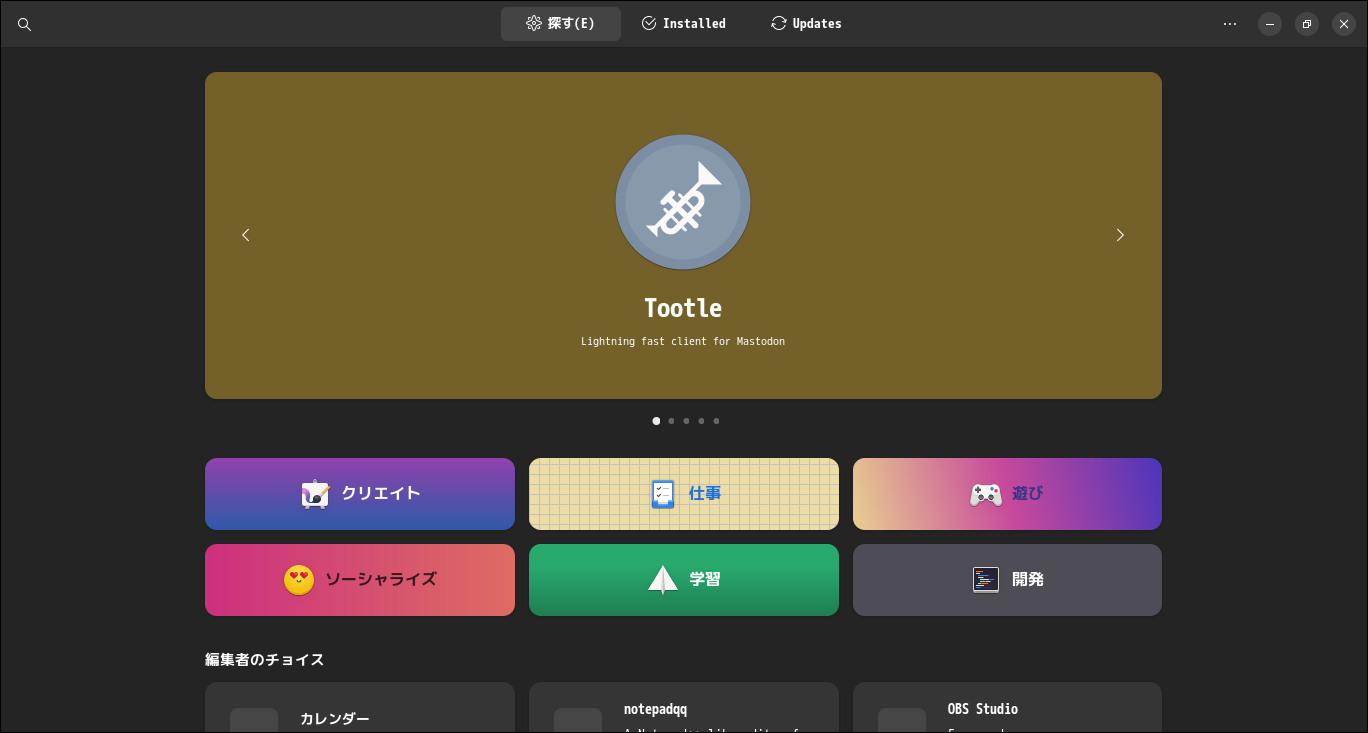The image size is (1368, 733).
Task: Open the OBS Studio app card
Action: coord(1007,708)
